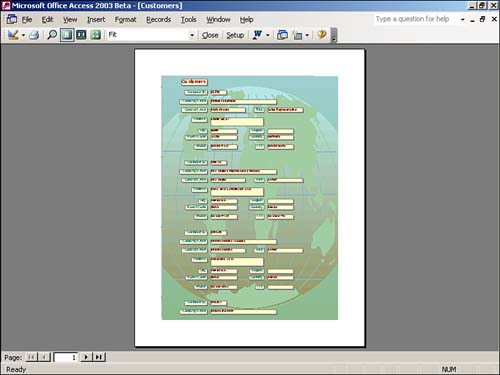Click the Fit zoom input box
500x375 pixels.
[x=148, y=35]
